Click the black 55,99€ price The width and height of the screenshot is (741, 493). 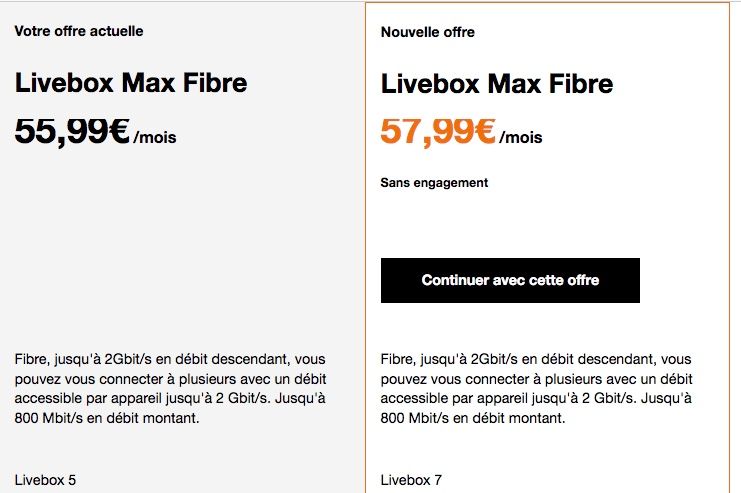[x=72, y=131]
